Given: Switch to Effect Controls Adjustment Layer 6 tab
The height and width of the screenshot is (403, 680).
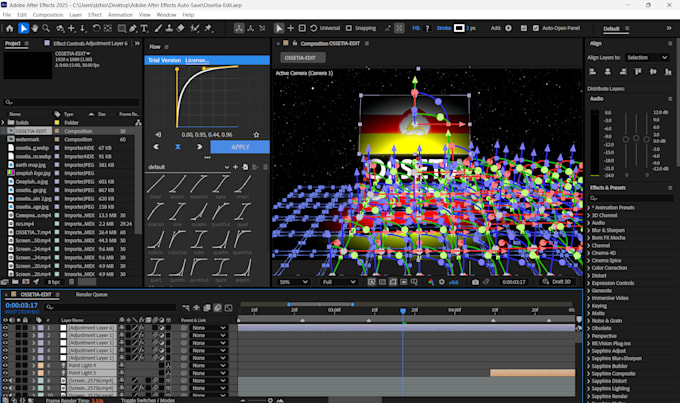Looking at the screenshot, I should tap(90, 43).
